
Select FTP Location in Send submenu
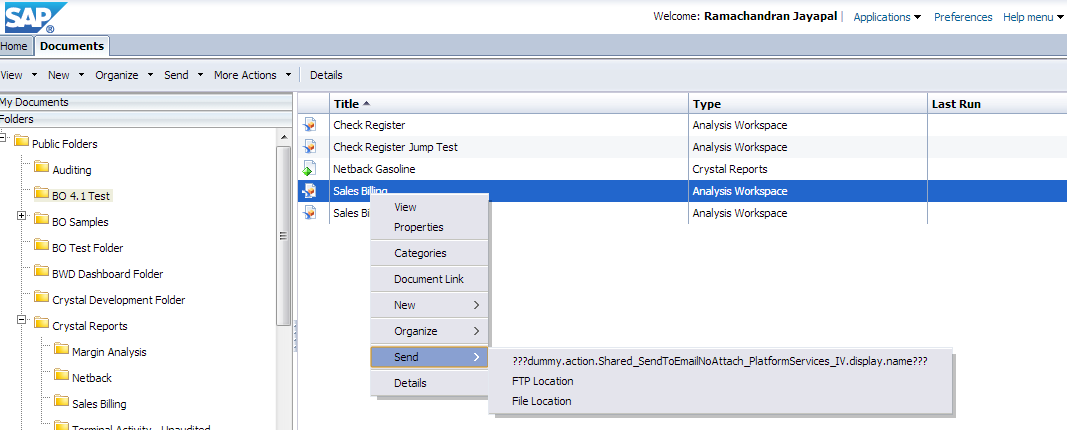tap(542, 381)
